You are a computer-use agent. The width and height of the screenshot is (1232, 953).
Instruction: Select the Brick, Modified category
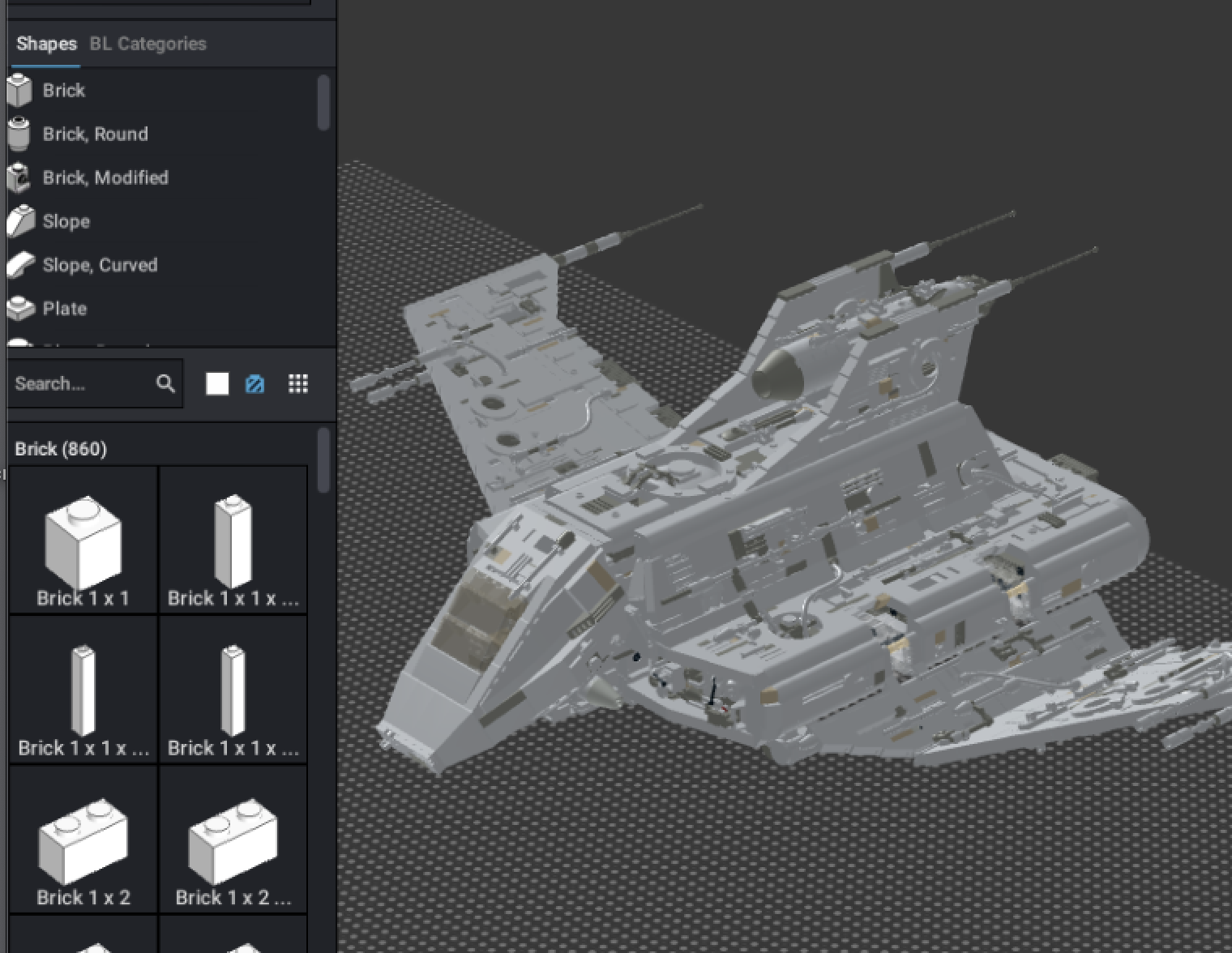pos(105,177)
